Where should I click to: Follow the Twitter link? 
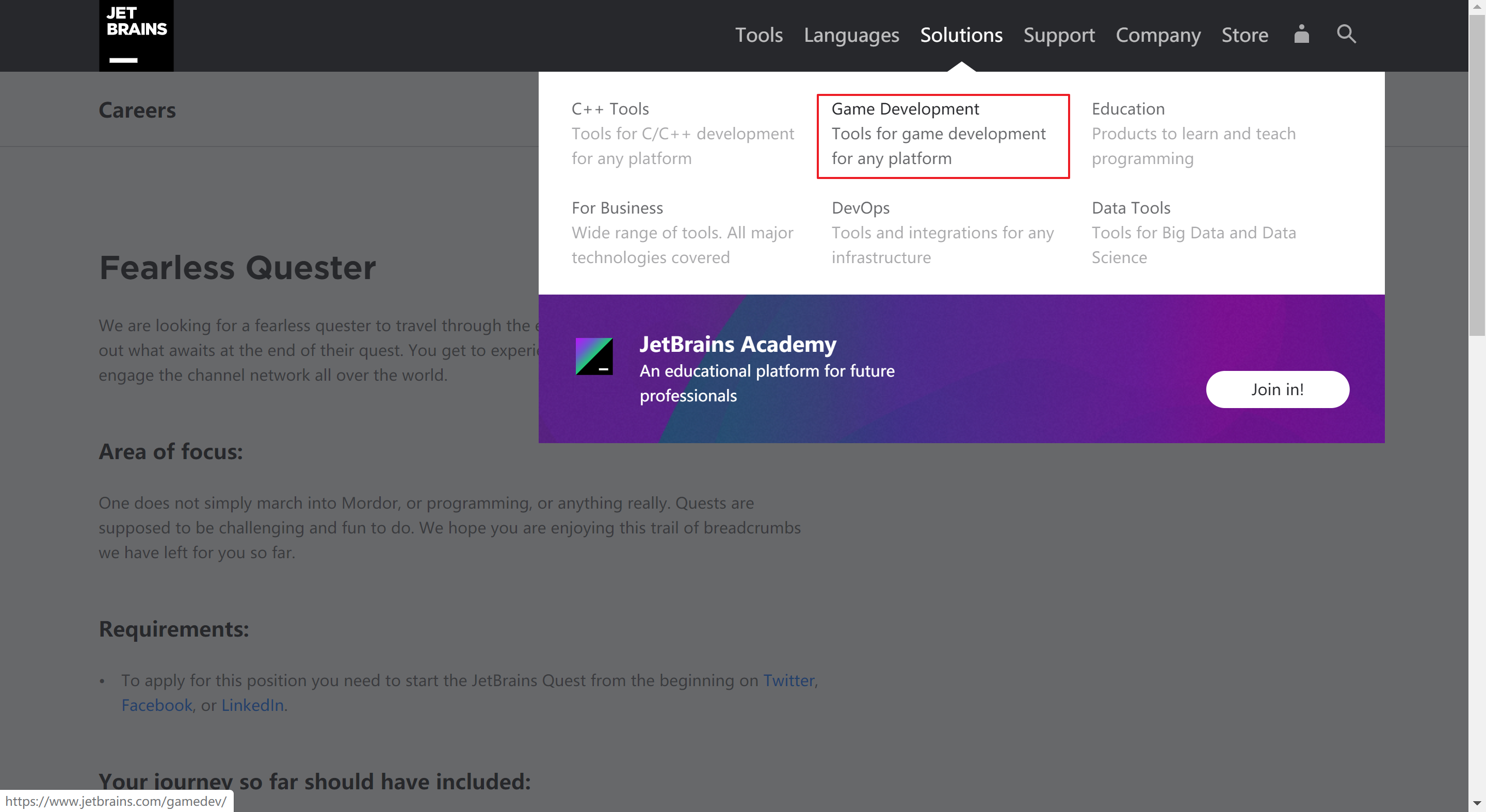[788, 680]
